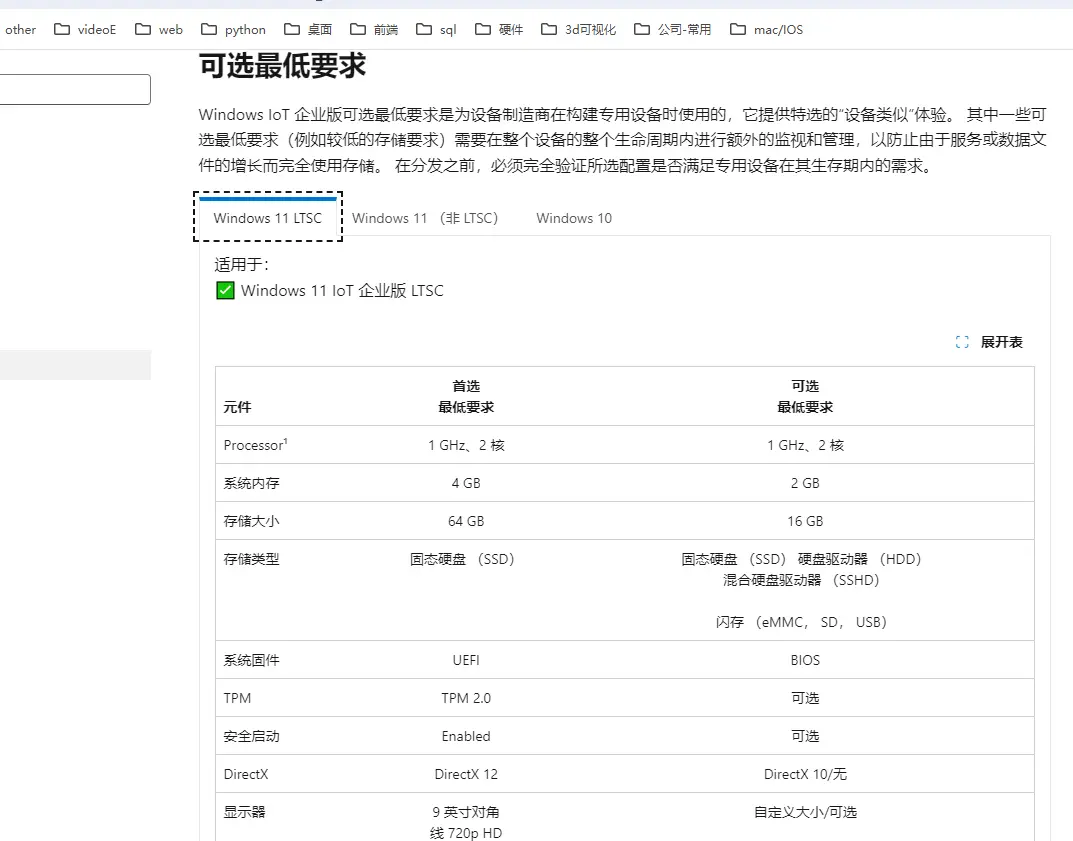Click the expand table icon

[962, 342]
